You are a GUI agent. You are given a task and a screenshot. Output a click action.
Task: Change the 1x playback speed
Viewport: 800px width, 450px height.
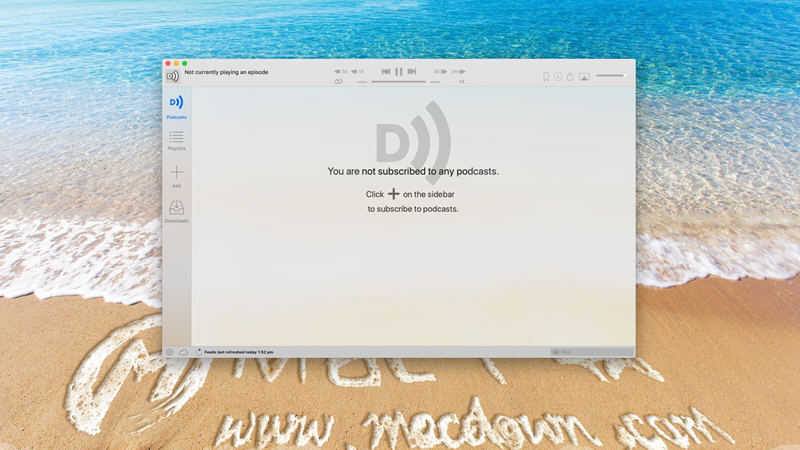tap(461, 82)
